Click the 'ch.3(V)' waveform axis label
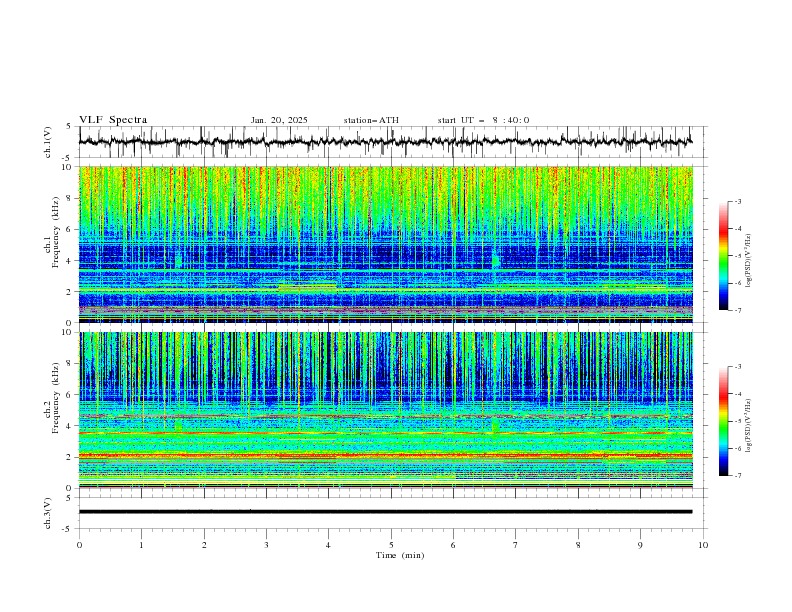The width and height of the screenshot is (792, 612). point(48,513)
